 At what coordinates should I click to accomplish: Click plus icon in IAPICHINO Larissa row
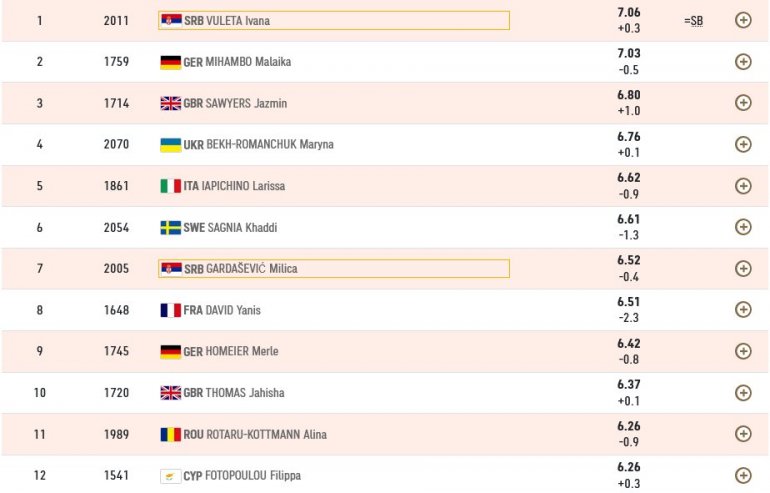coord(743,185)
